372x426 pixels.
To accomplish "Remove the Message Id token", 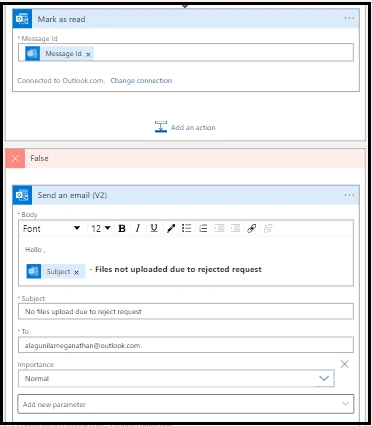I will [88, 54].
